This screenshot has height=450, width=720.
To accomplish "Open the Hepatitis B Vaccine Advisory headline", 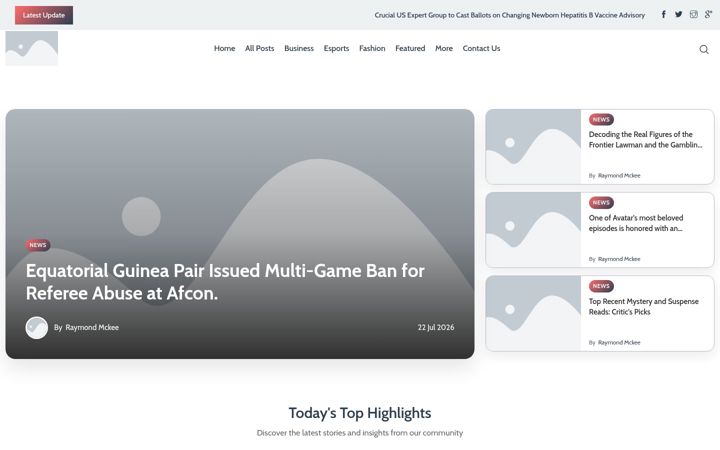I will [510, 15].
